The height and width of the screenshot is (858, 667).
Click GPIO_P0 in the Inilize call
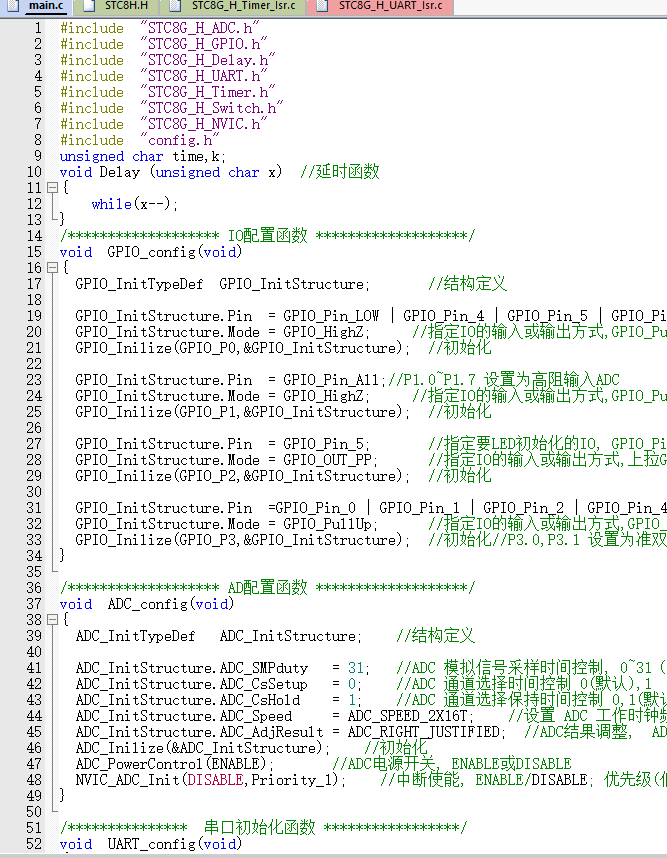click(207, 348)
